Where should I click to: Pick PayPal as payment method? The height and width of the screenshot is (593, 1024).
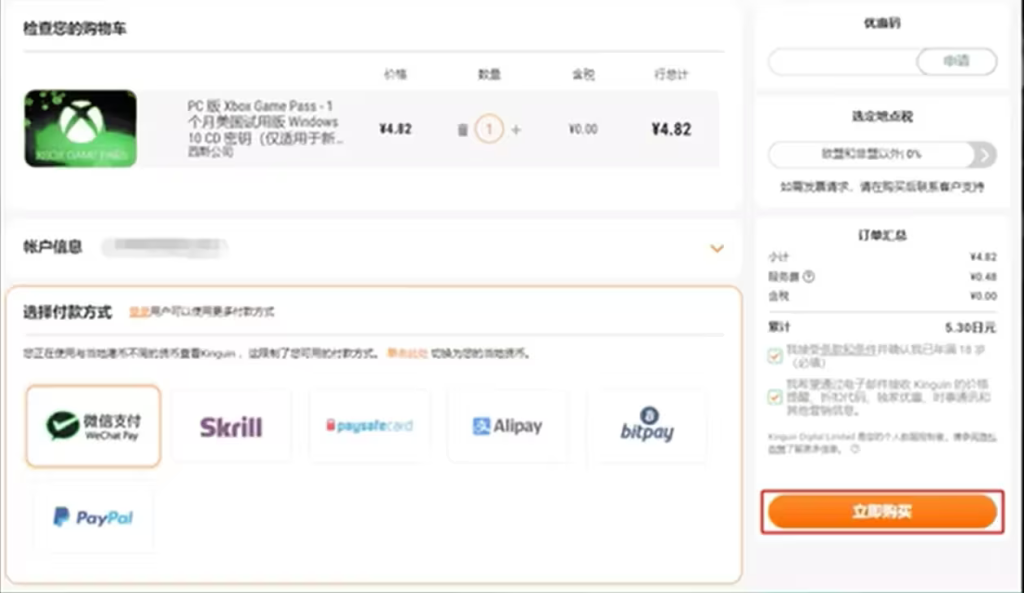click(93, 517)
